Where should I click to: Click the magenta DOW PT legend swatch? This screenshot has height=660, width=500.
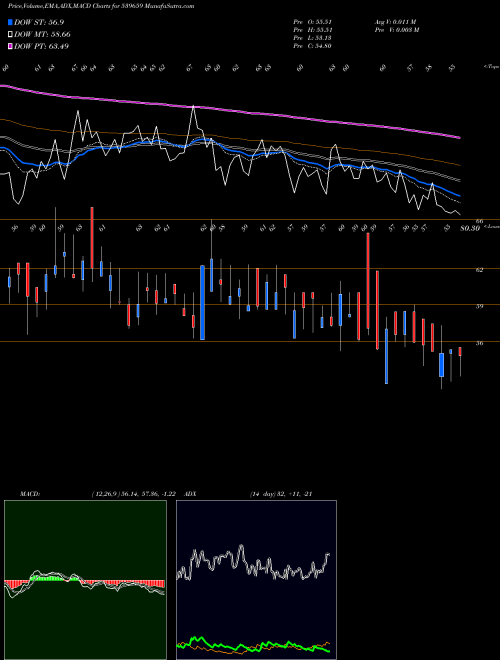point(11,46)
